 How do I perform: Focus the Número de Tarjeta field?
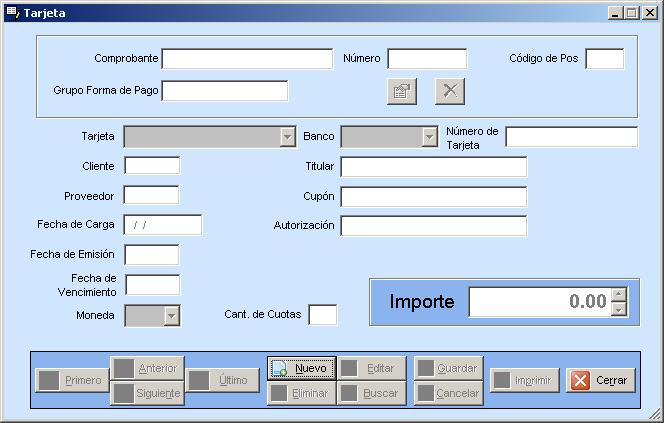(571, 137)
